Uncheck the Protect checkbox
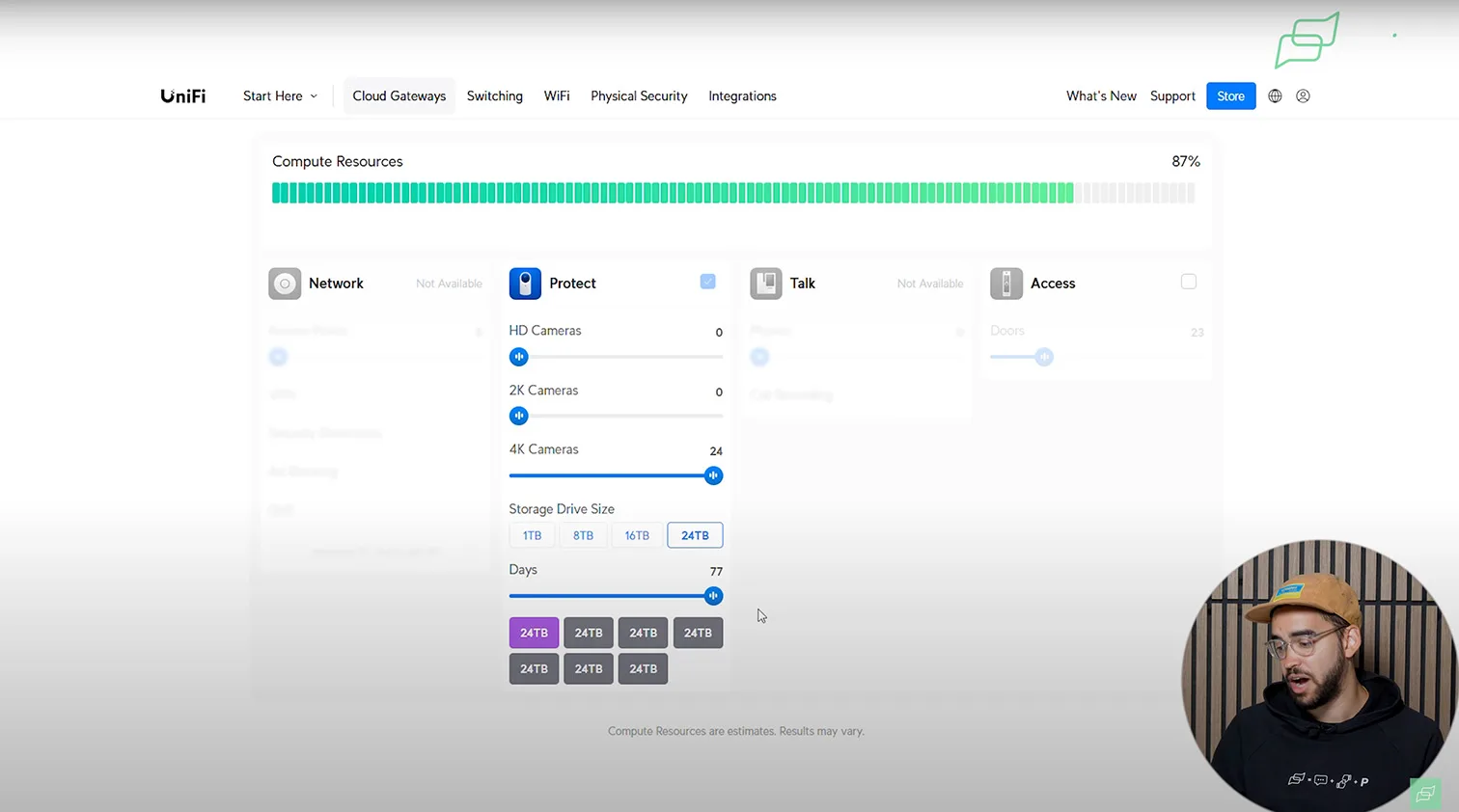The image size is (1459, 812). coord(707,282)
